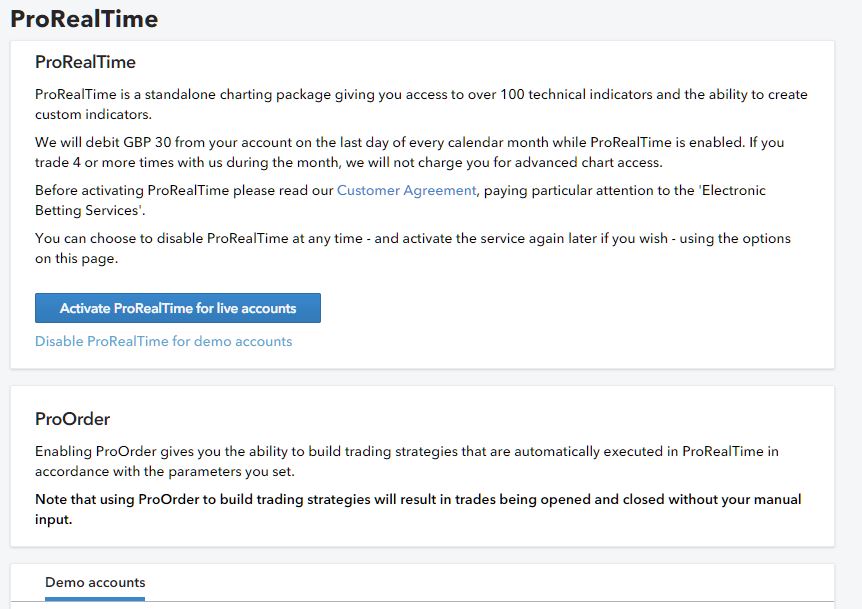The height and width of the screenshot is (609, 862).
Task: Click the 'Enabling ProOrder gives you' paragraph
Action: [406, 452]
